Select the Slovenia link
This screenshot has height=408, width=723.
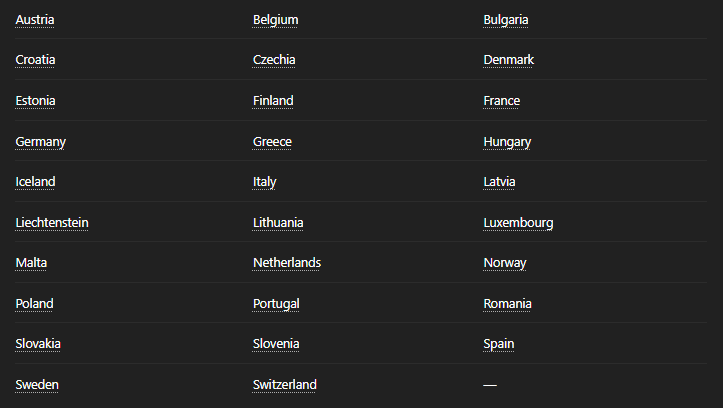click(x=276, y=344)
